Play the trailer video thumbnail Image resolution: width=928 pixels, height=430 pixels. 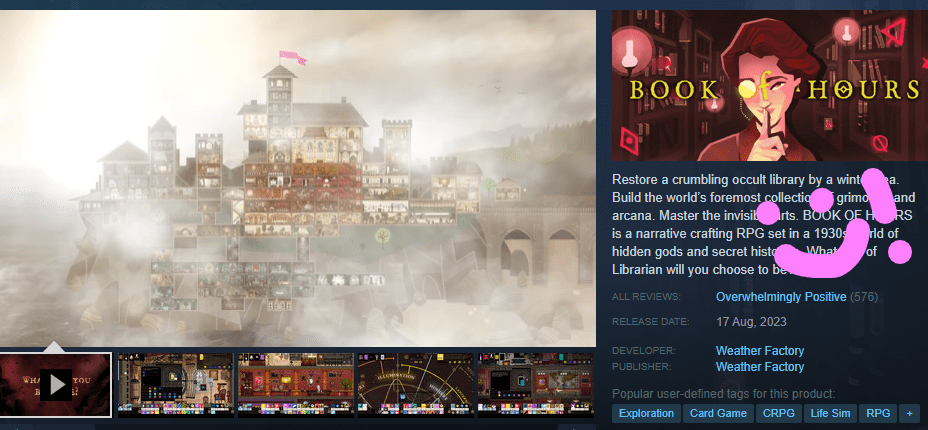(56, 384)
